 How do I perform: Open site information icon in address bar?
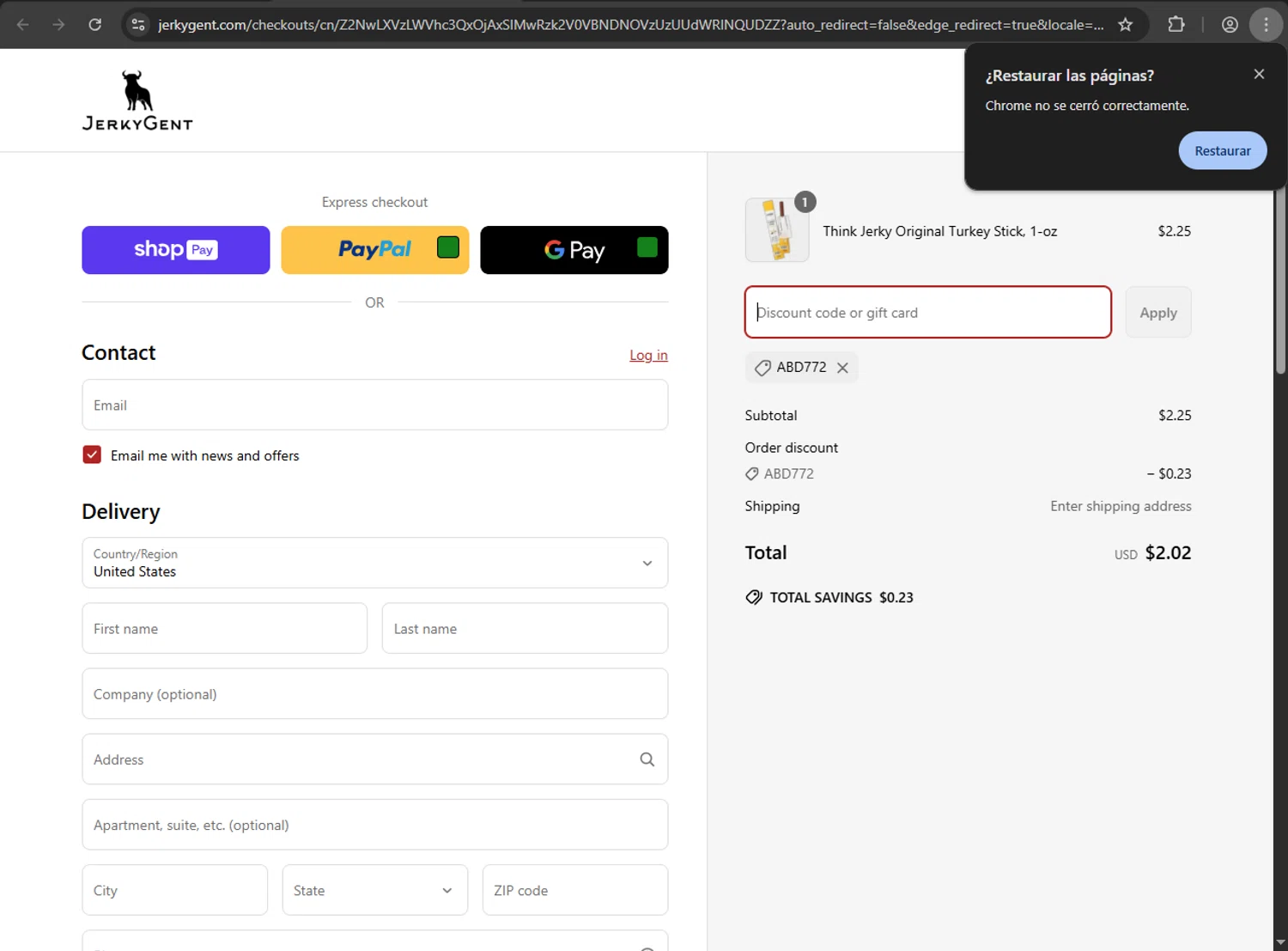137,24
